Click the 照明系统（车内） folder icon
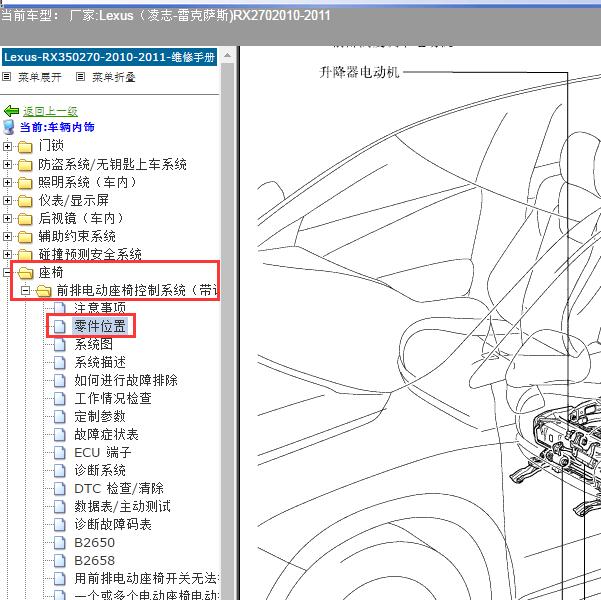This screenshot has height=600, width=601. (25, 183)
